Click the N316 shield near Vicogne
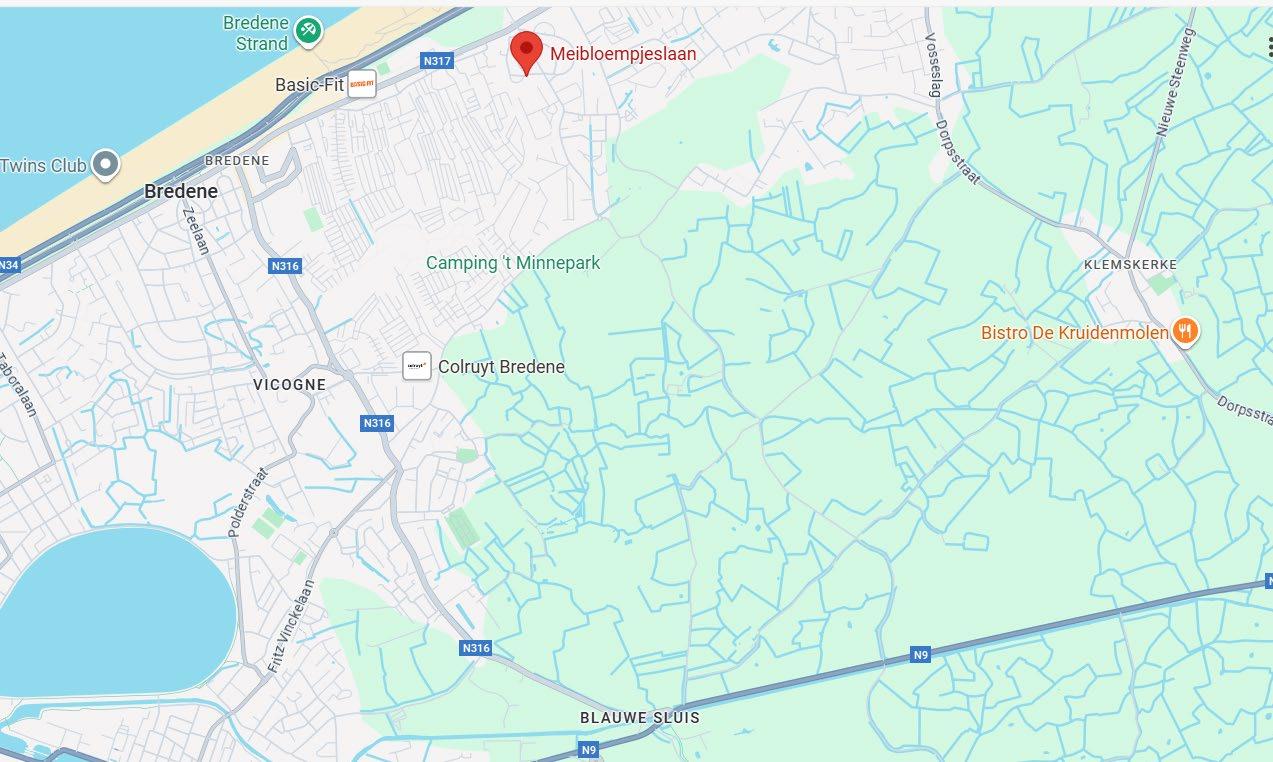 (377, 423)
